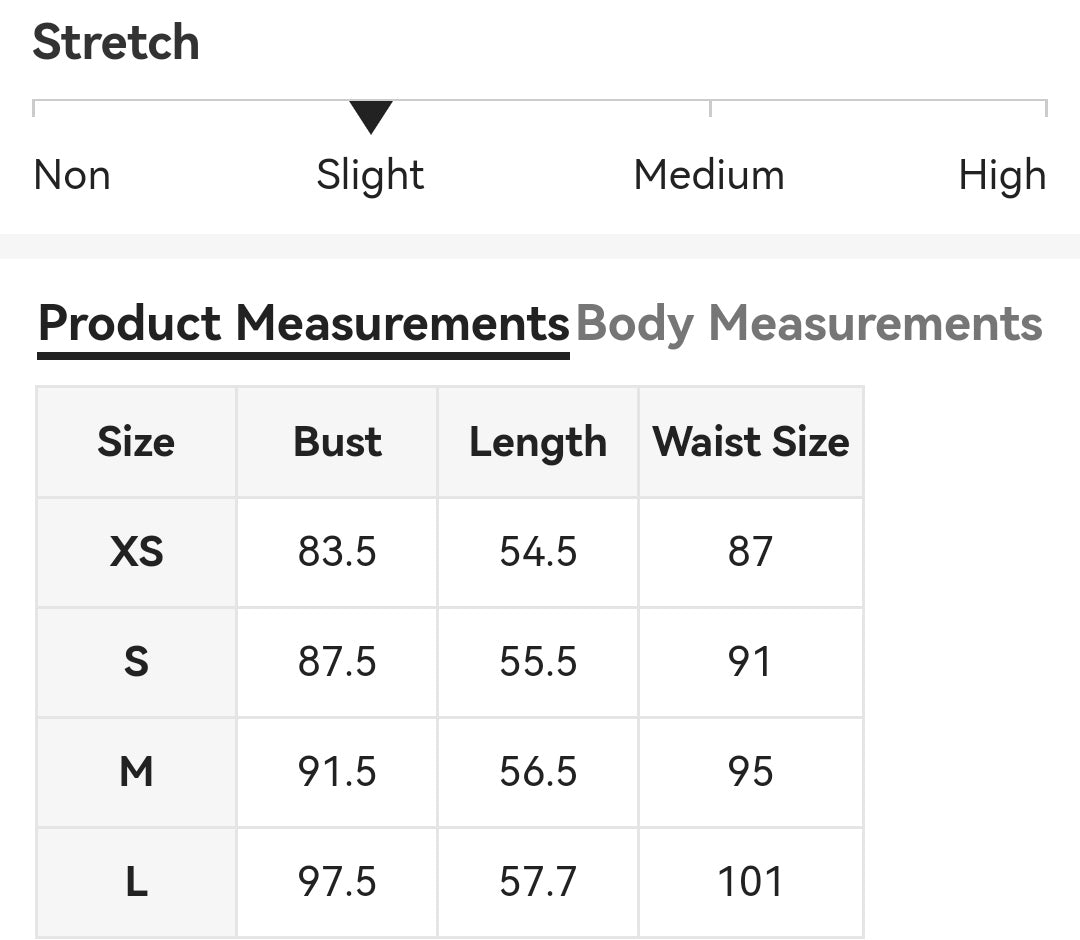
Task: Click the Medium stretch label
Action: 709,175
